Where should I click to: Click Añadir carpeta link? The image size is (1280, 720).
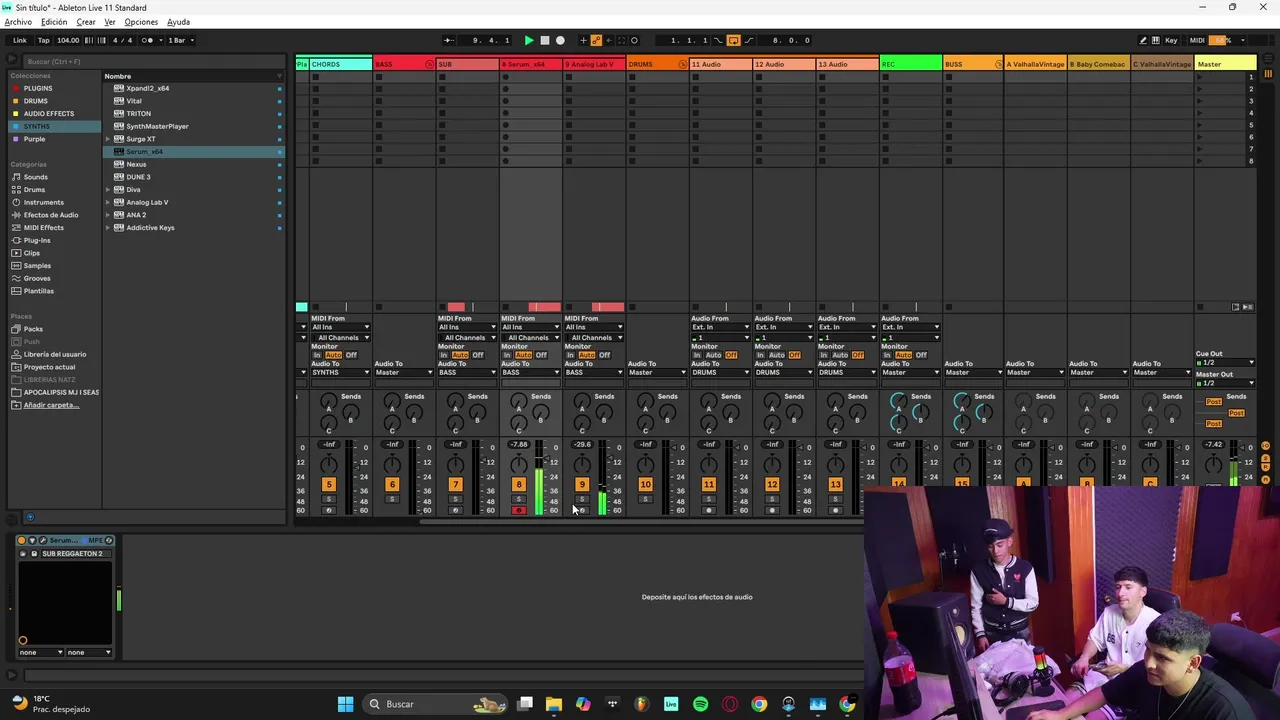point(50,405)
